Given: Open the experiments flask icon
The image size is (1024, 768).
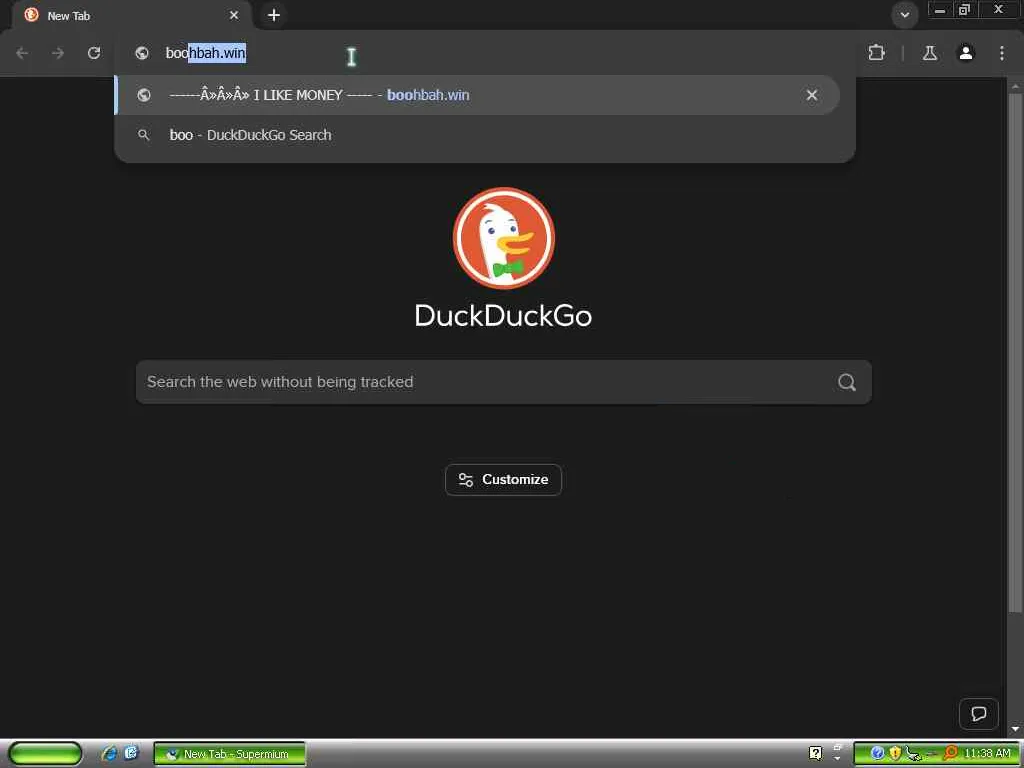Looking at the screenshot, I should click(930, 54).
